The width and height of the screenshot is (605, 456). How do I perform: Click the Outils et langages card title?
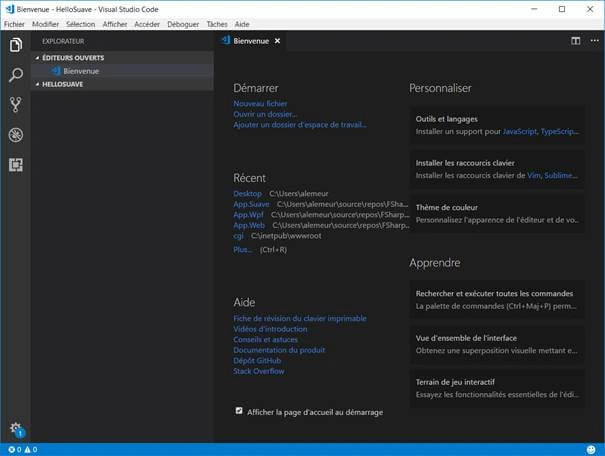[x=446, y=119]
